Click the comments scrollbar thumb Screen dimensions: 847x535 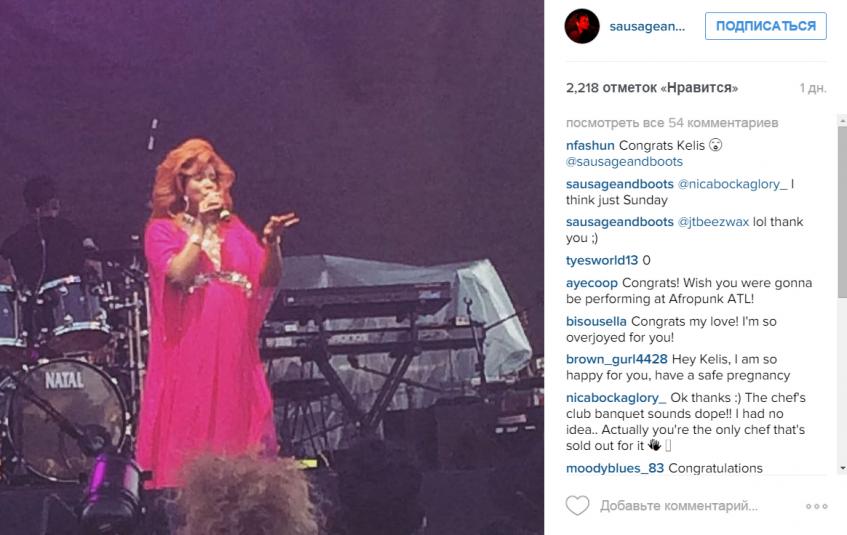click(842, 212)
